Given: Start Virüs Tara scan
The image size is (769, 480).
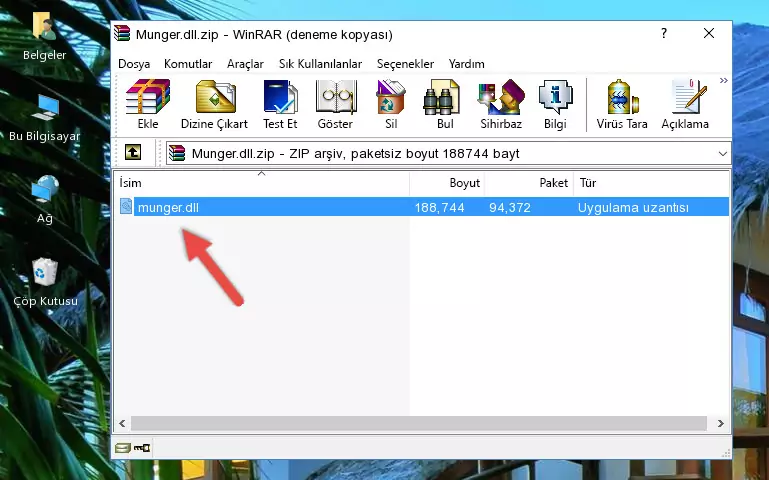Looking at the screenshot, I should click(x=622, y=104).
